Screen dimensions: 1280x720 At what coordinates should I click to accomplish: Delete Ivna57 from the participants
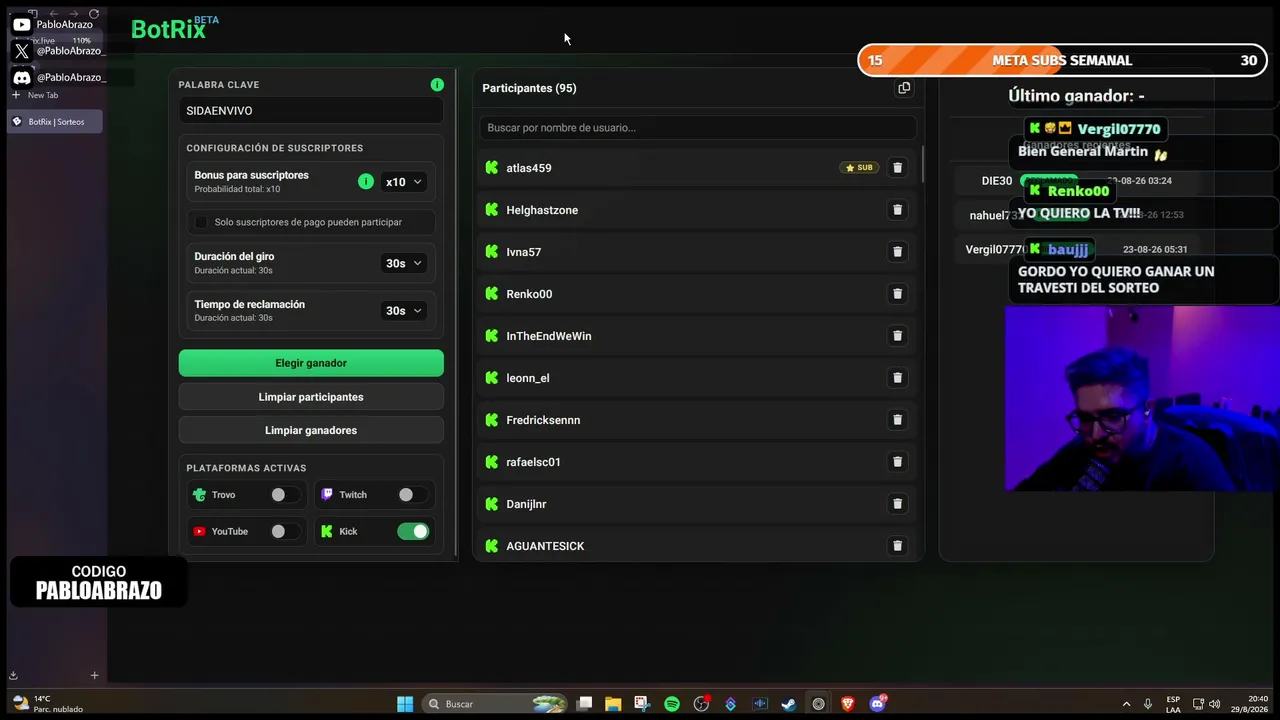pyautogui.click(x=897, y=252)
